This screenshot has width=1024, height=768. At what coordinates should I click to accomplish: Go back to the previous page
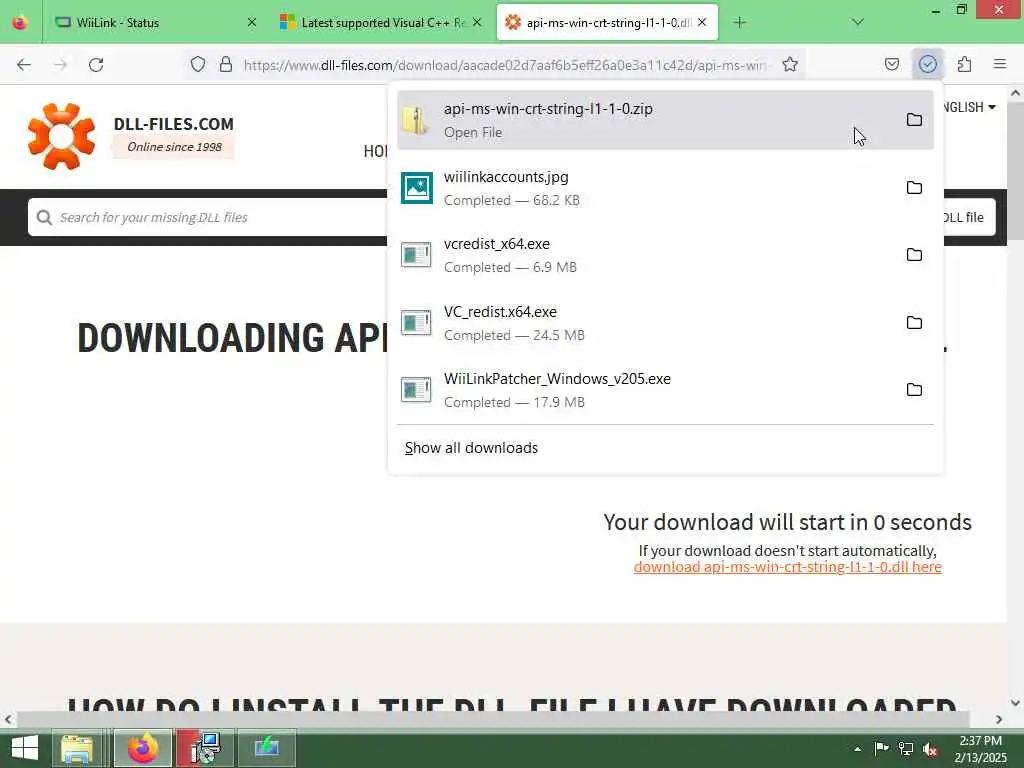pos(24,65)
